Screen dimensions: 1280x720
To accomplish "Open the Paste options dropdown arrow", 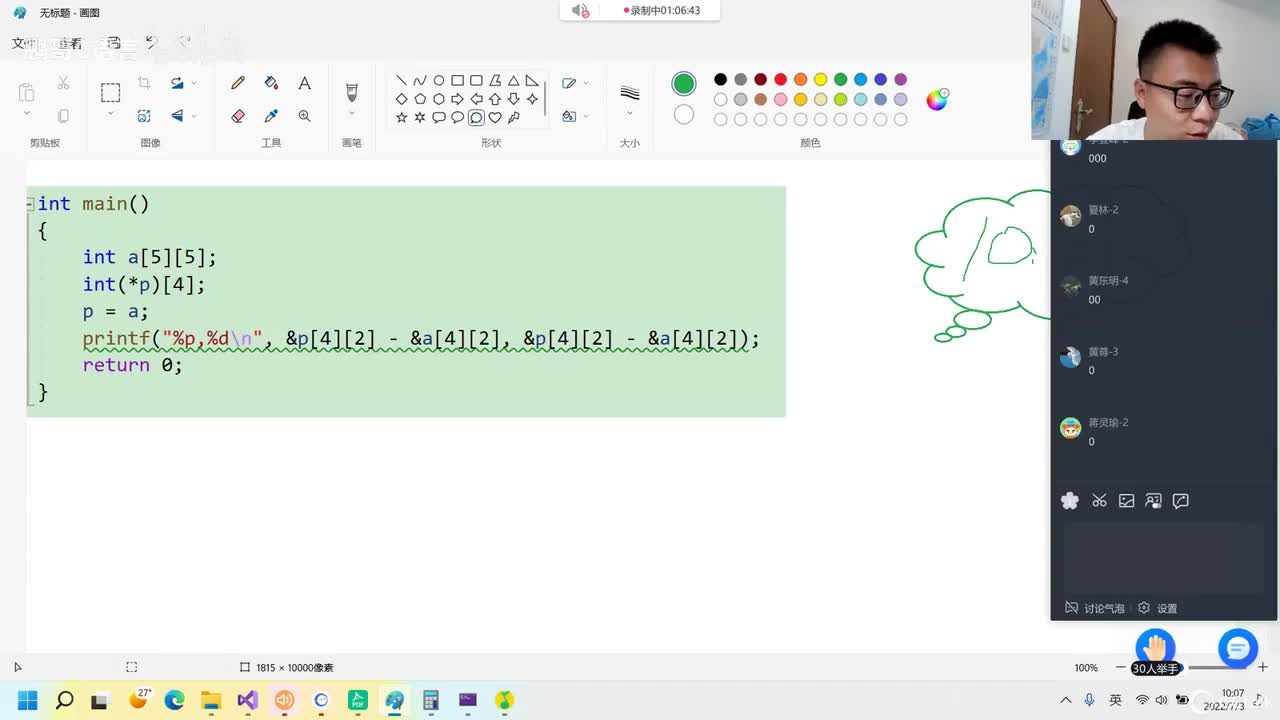I will (x=26, y=114).
